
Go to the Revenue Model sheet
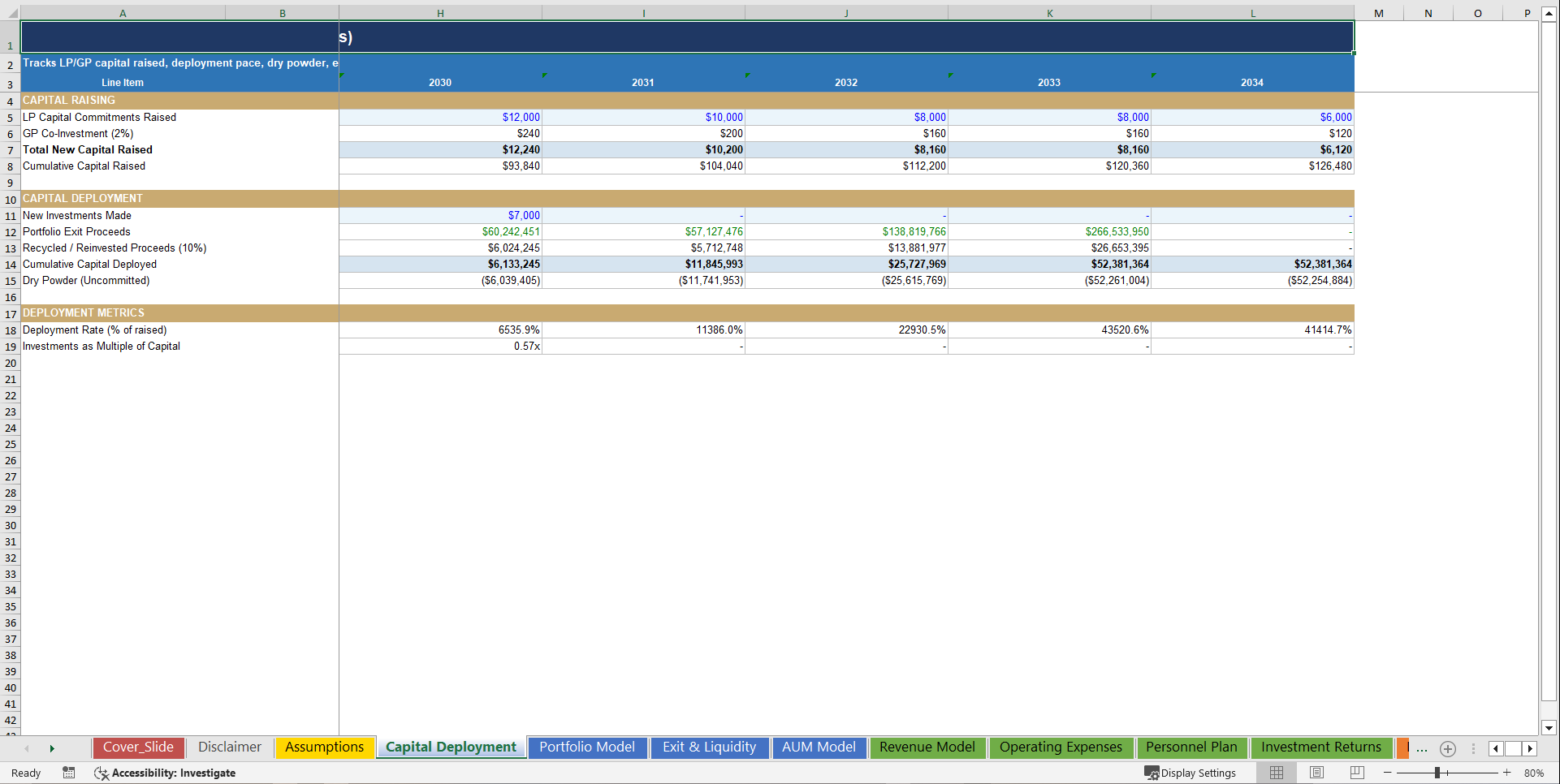tap(927, 747)
